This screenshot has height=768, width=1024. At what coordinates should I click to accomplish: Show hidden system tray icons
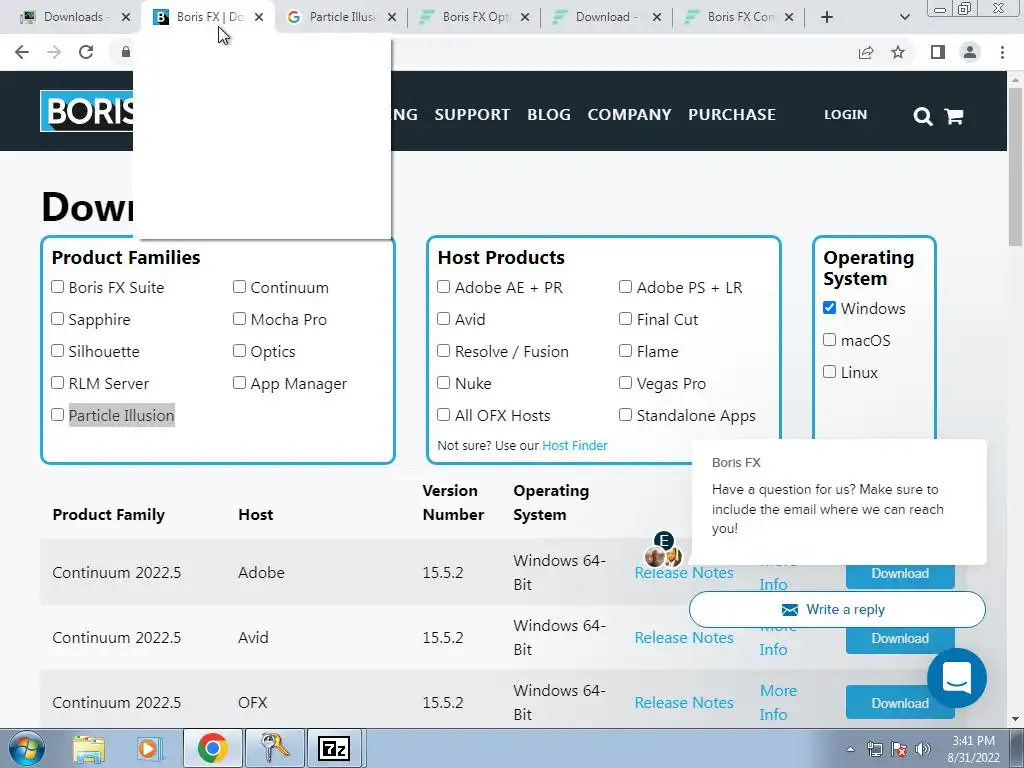850,750
